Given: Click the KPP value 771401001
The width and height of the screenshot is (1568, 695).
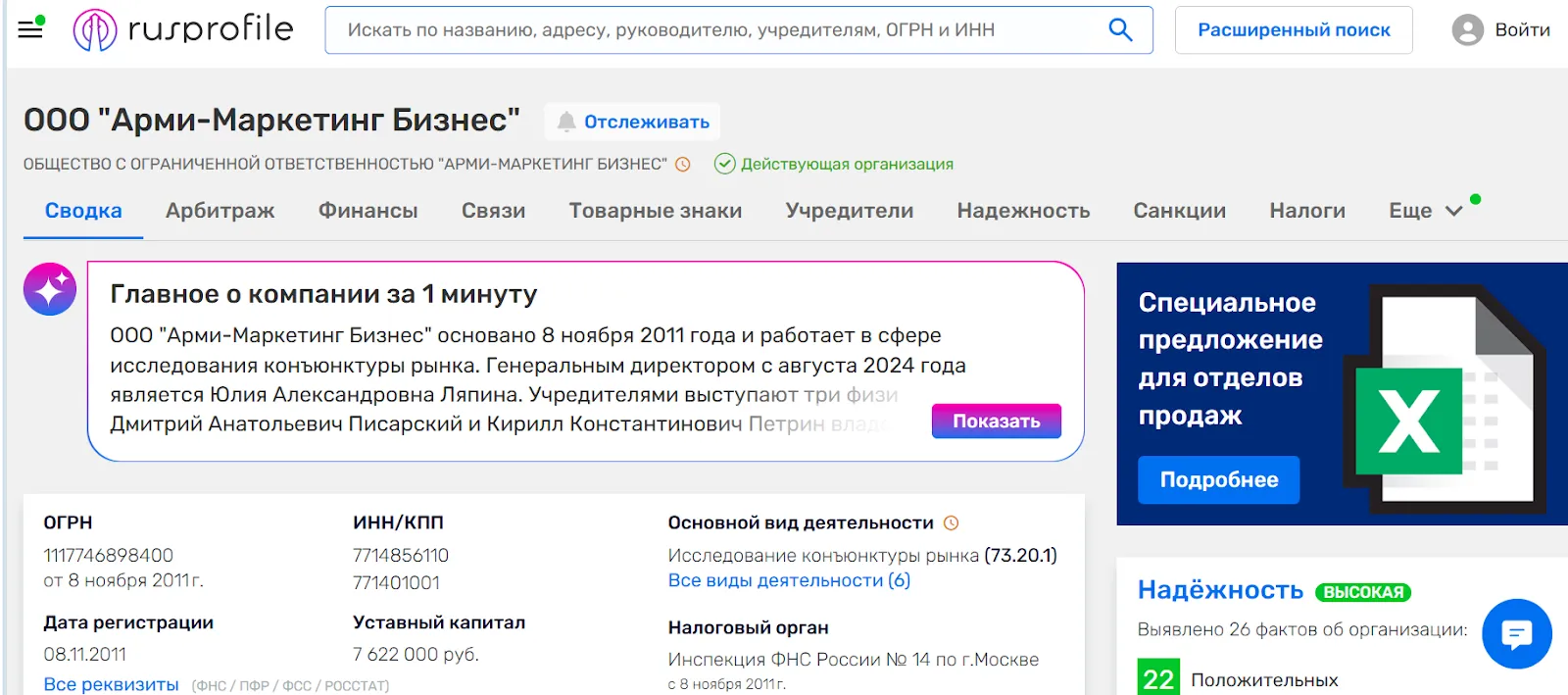Looking at the screenshot, I should [x=396, y=582].
